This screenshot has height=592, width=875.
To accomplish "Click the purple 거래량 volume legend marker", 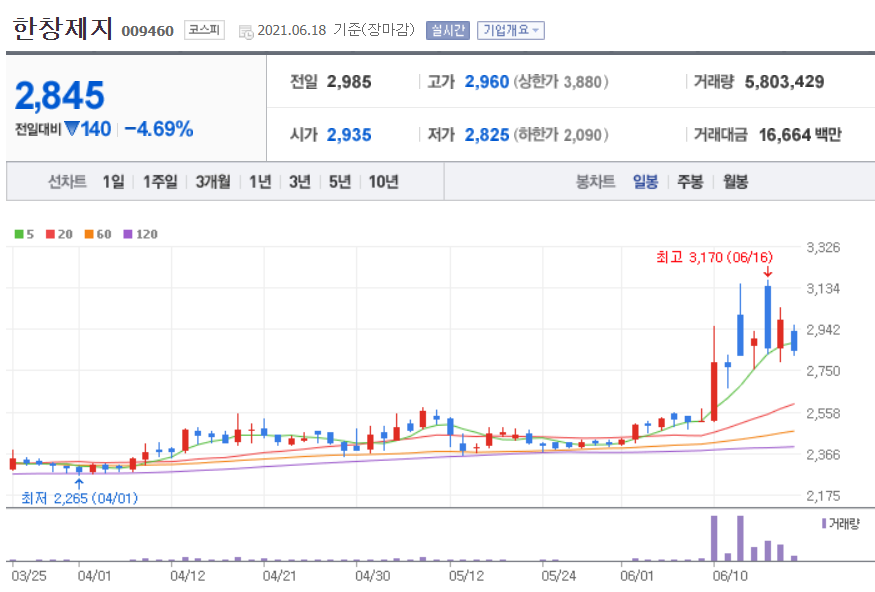I will tap(824, 523).
